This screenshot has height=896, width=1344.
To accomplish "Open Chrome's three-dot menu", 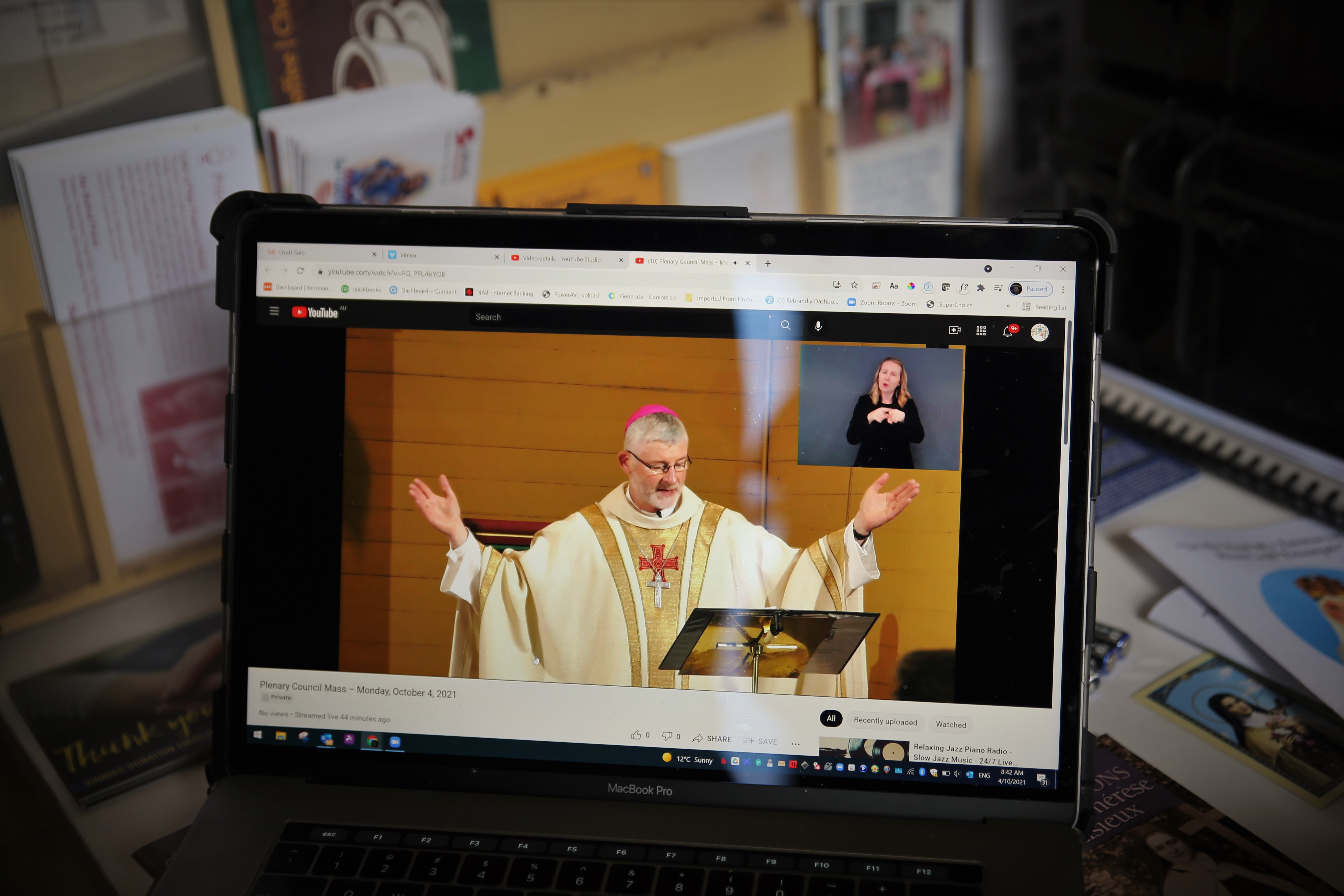I will pyautogui.click(x=1063, y=290).
